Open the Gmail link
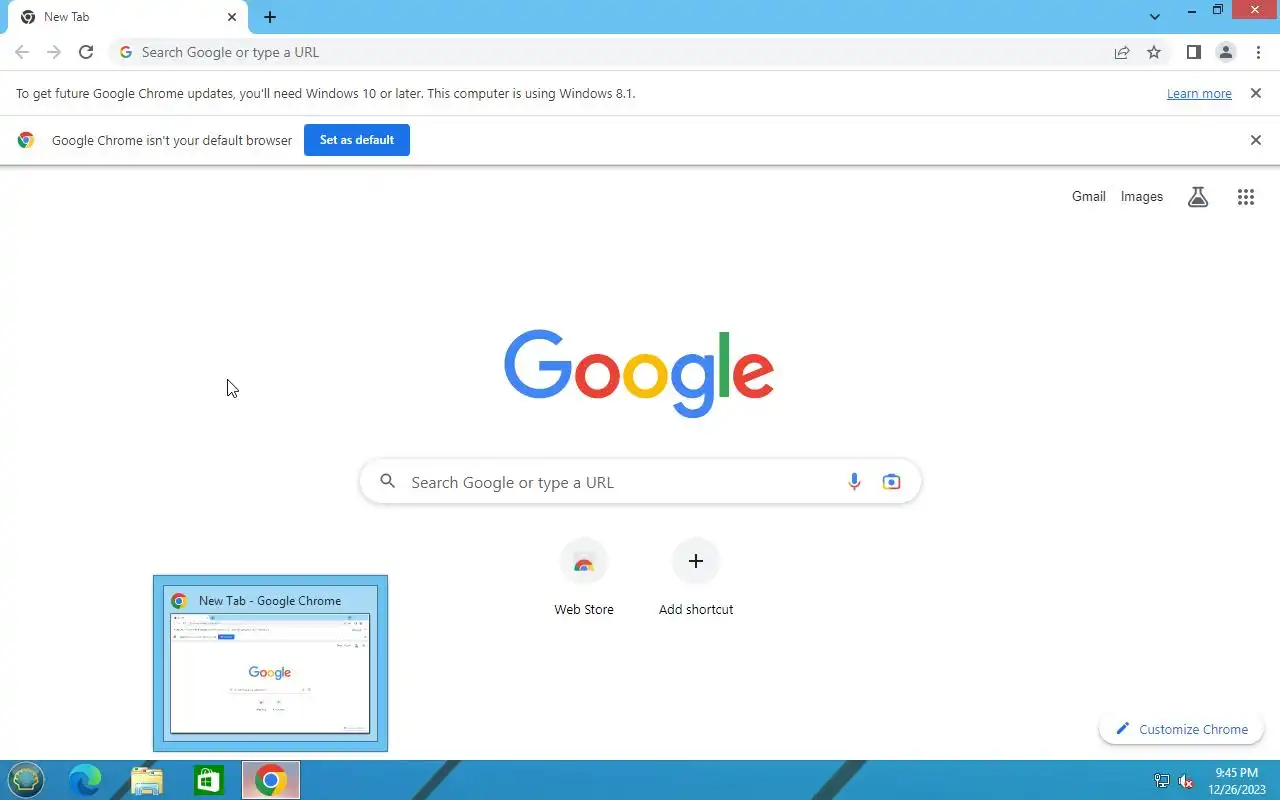The height and width of the screenshot is (800, 1280). point(1089,196)
